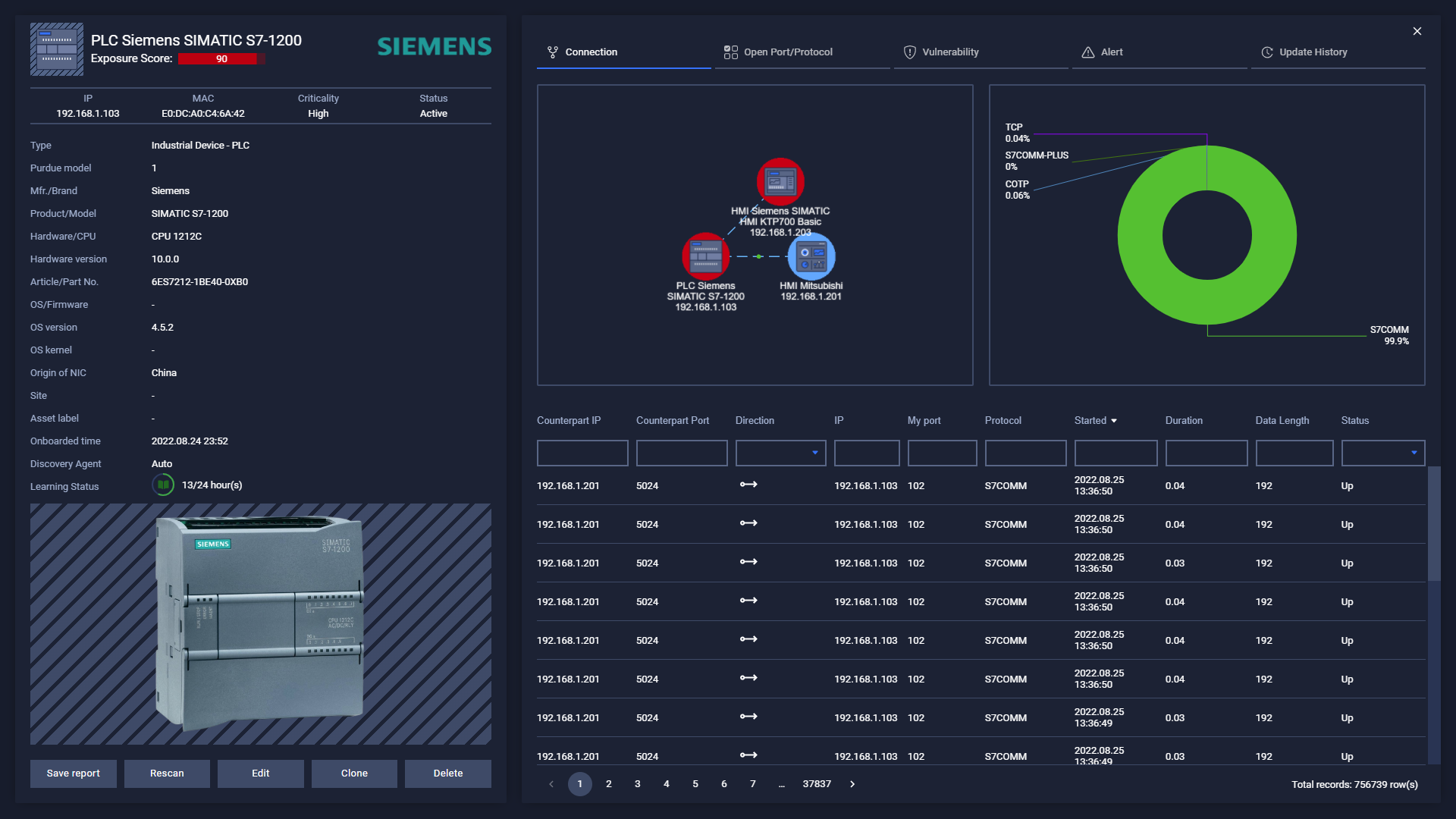The width and height of the screenshot is (1456, 819).
Task: Switch to the Open Port/Protocol tab
Action: (802, 52)
